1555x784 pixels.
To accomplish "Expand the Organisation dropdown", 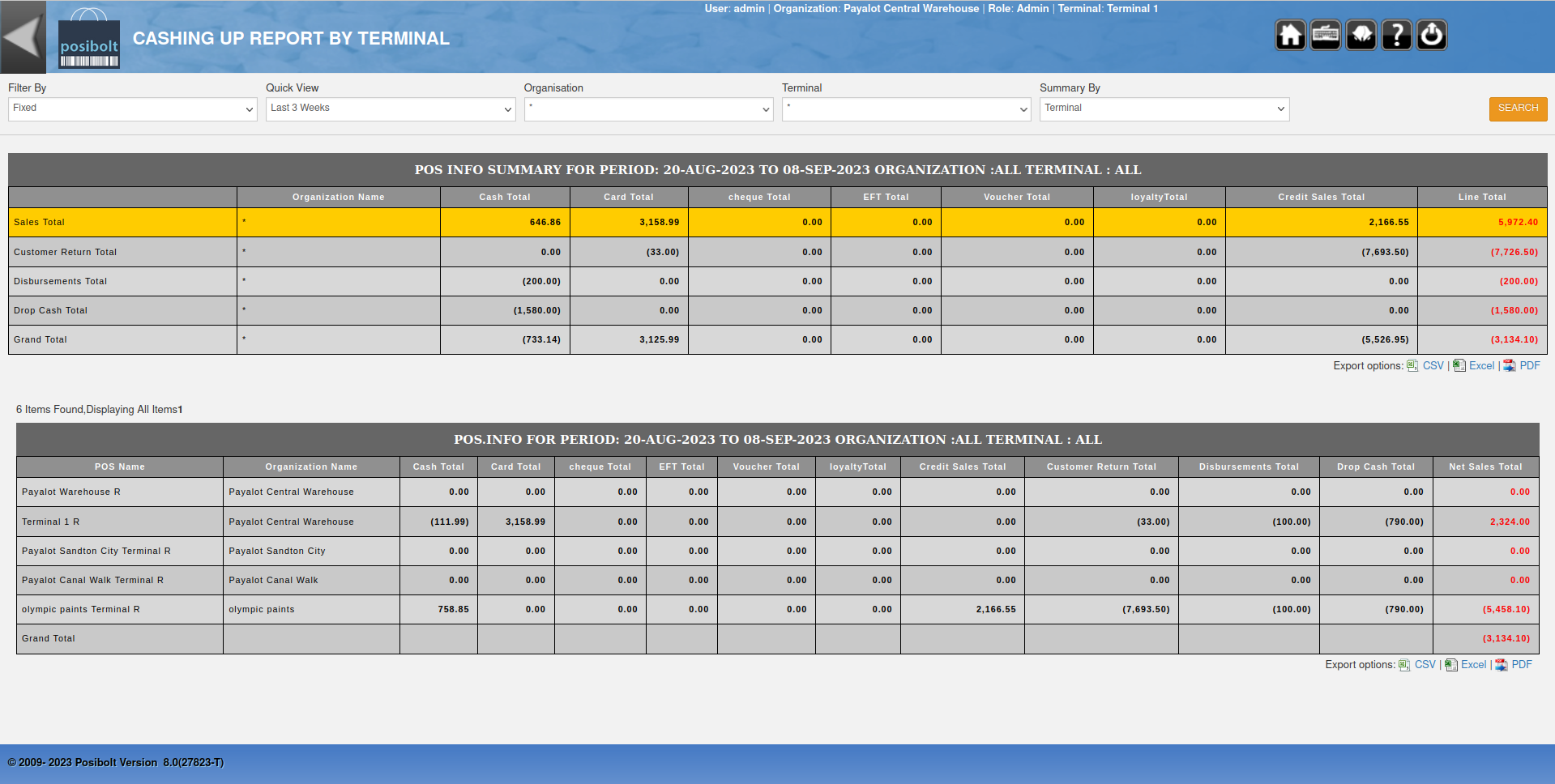I will pyautogui.click(x=648, y=109).
